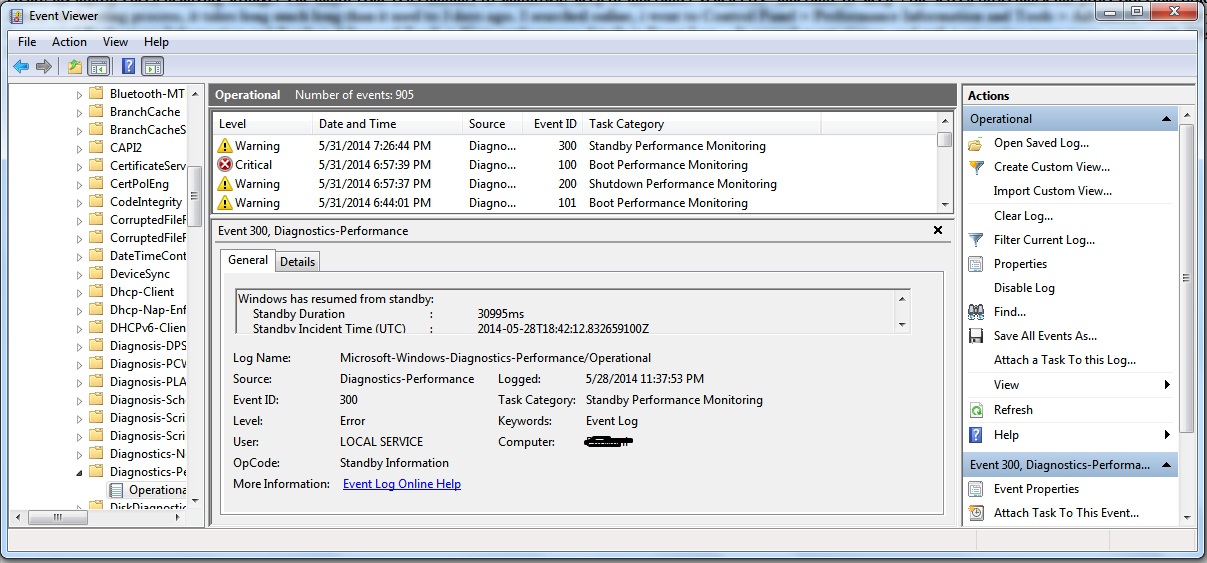Collapse the Diagnostics-Pe tree node
The width and height of the screenshot is (1207, 563).
pyautogui.click(x=80, y=472)
